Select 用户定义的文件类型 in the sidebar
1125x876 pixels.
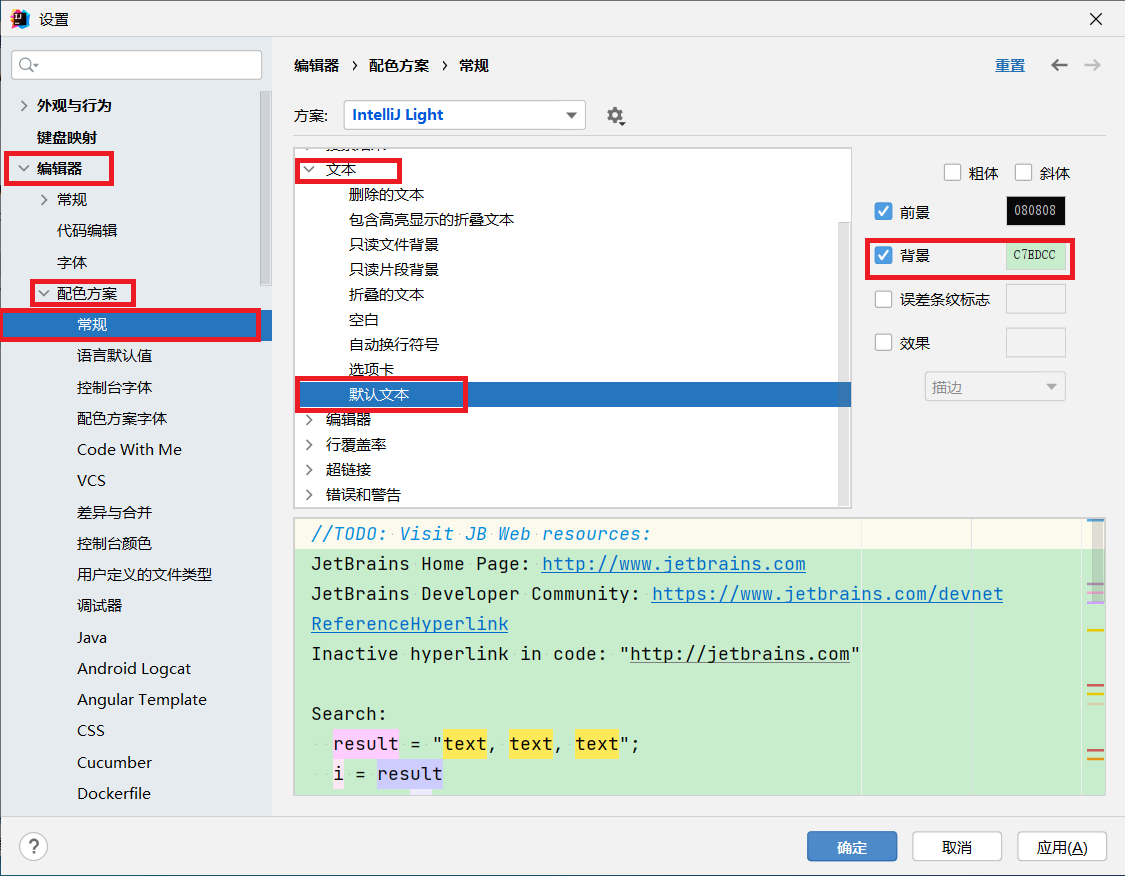pos(144,574)
